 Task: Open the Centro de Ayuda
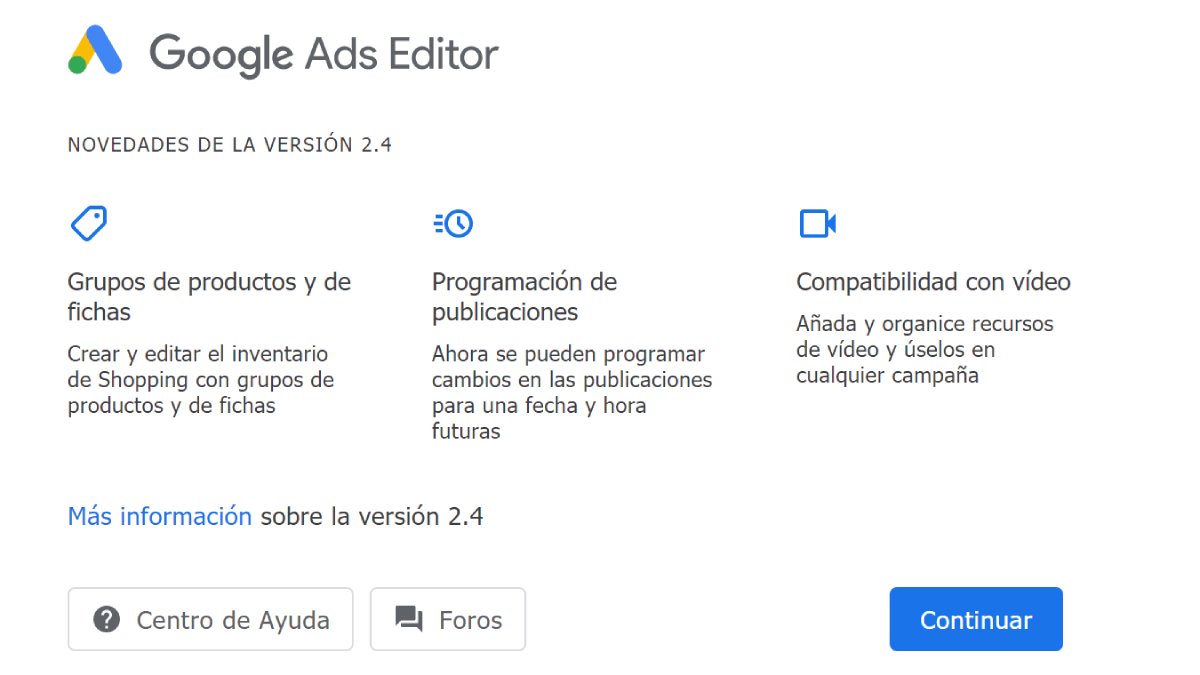[x=210, y=619]
